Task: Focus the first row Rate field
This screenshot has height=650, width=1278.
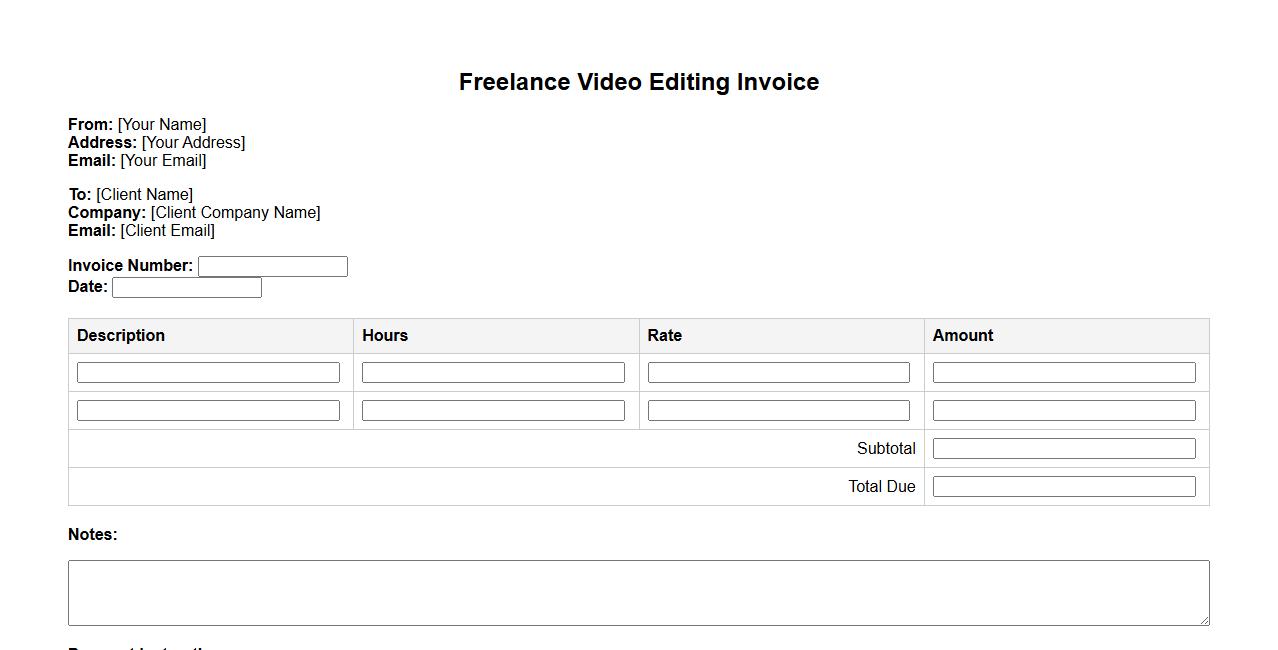Action: [778, 373]
